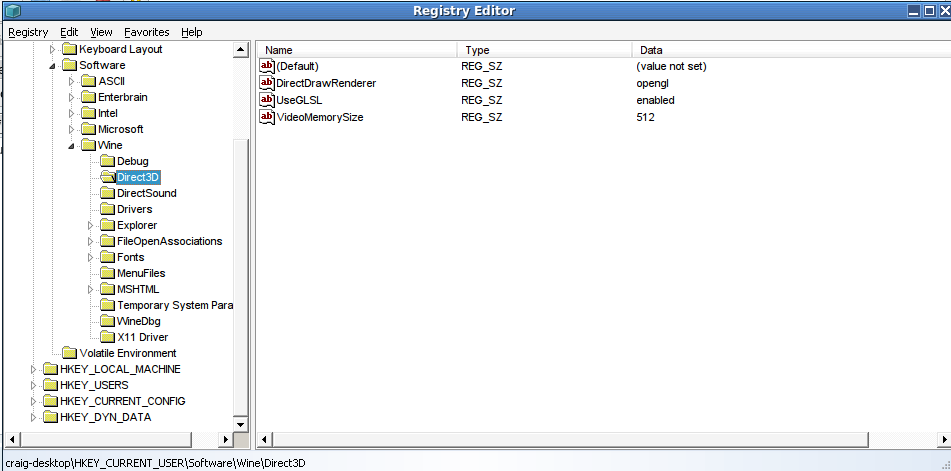Select the Volatile Environment key label
Screen dimensions: 951x471
(128, 353)
